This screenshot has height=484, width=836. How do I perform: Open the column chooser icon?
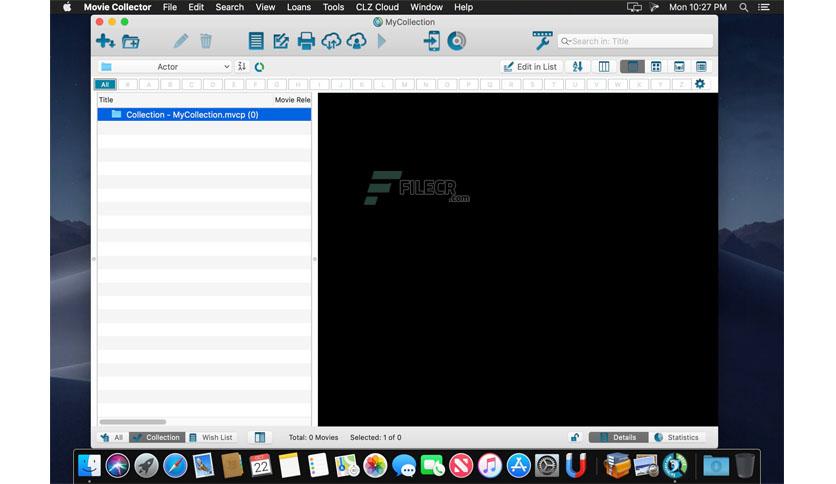tap(604, 67)
